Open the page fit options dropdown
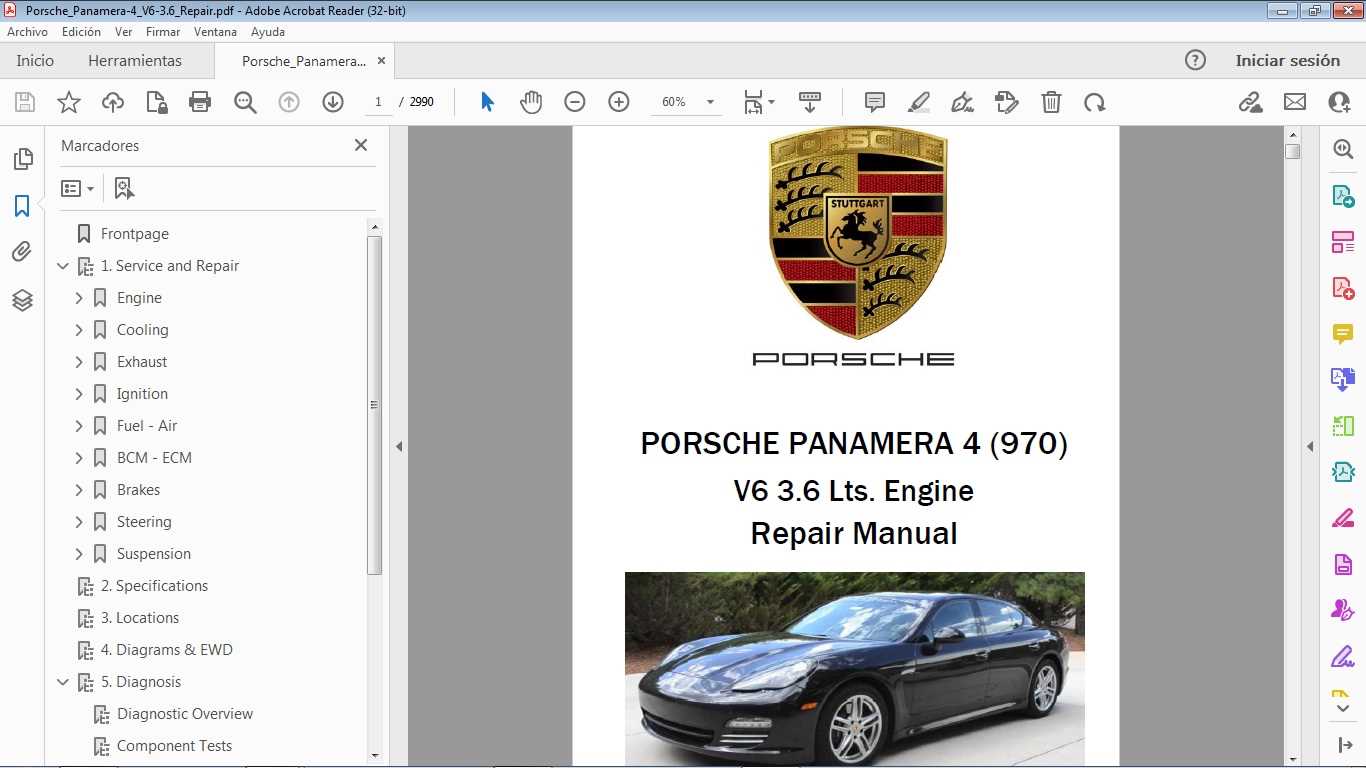 (759, 102)
